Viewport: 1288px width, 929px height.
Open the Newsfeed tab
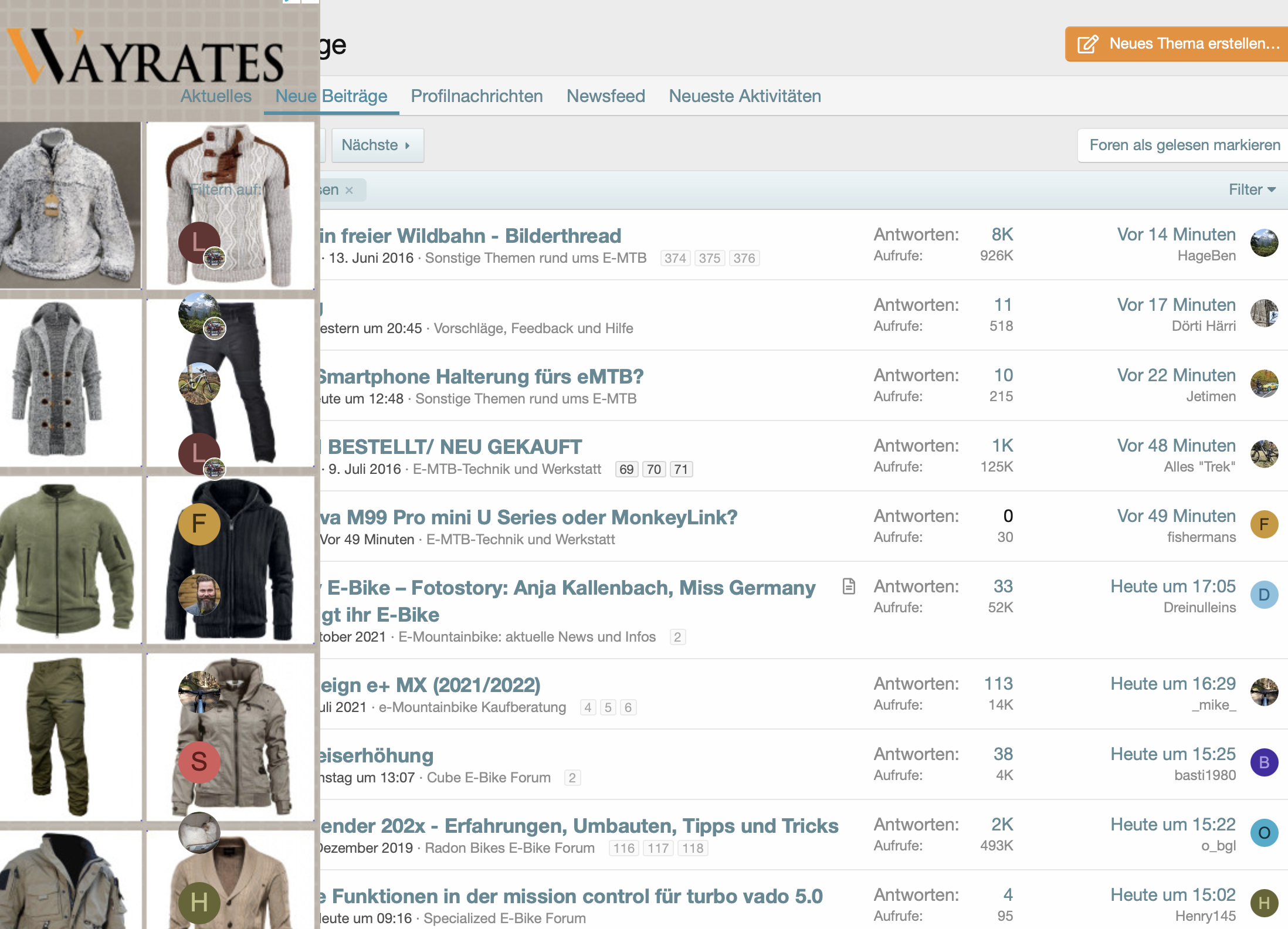(x=605, y=96)
